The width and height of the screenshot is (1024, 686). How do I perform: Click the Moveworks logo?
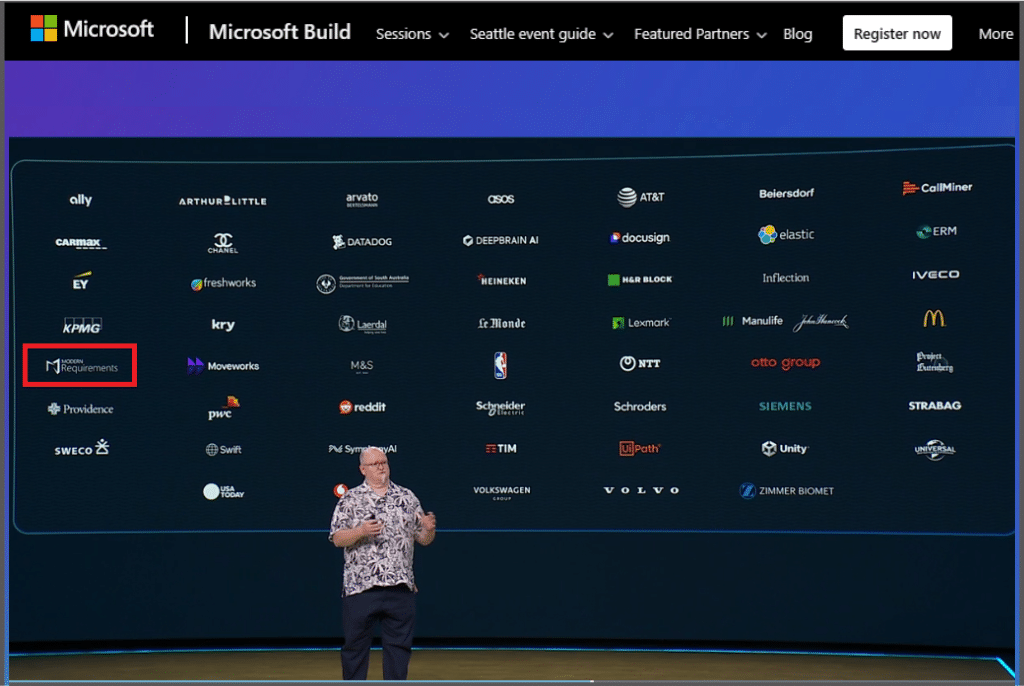point(223,366)
